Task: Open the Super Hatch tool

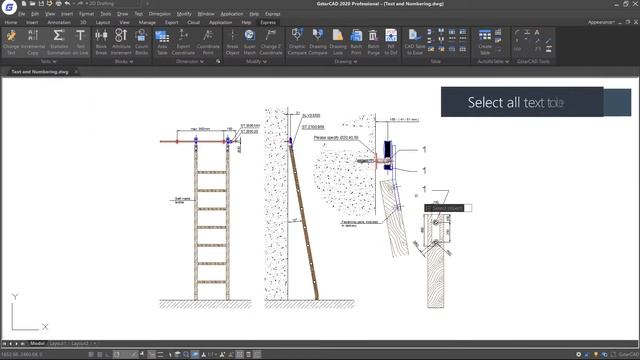Action: [x=250, y=42]
